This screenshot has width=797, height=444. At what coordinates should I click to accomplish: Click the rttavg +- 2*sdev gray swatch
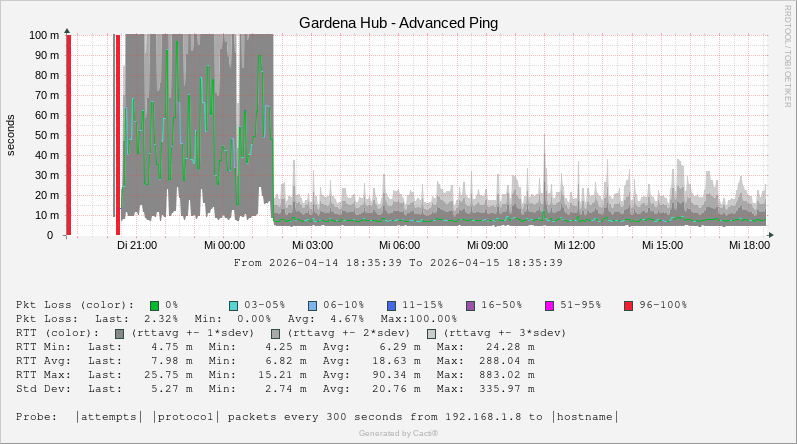[x=275, y=333]
